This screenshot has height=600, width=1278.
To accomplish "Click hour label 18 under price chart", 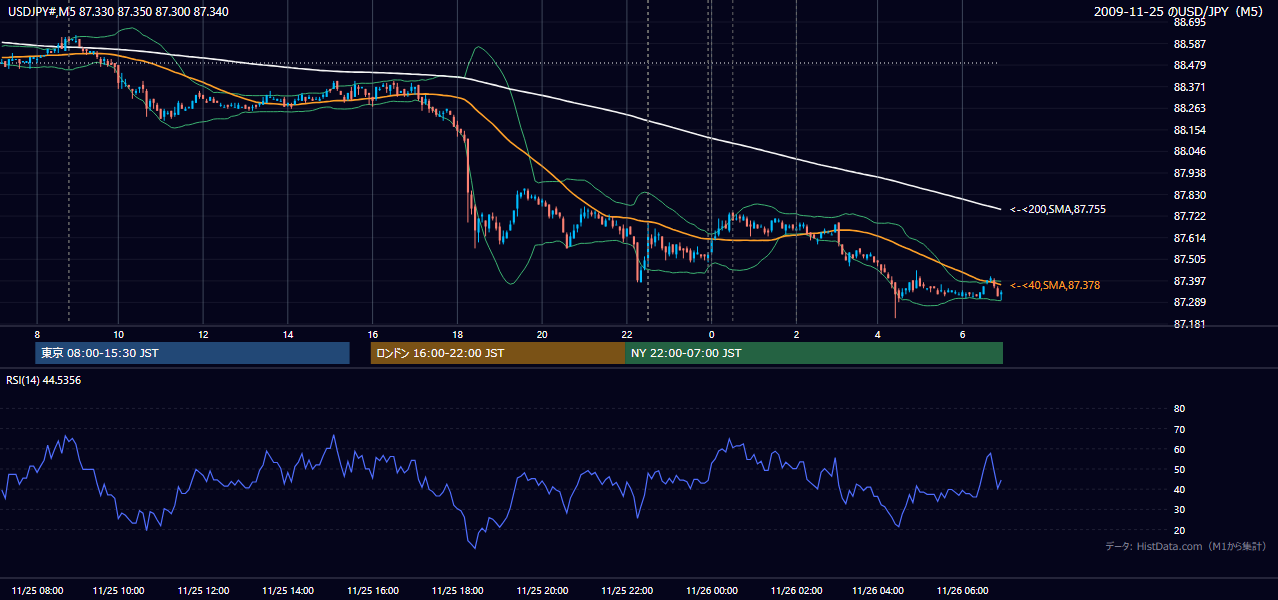I will [x=457, y=334].
